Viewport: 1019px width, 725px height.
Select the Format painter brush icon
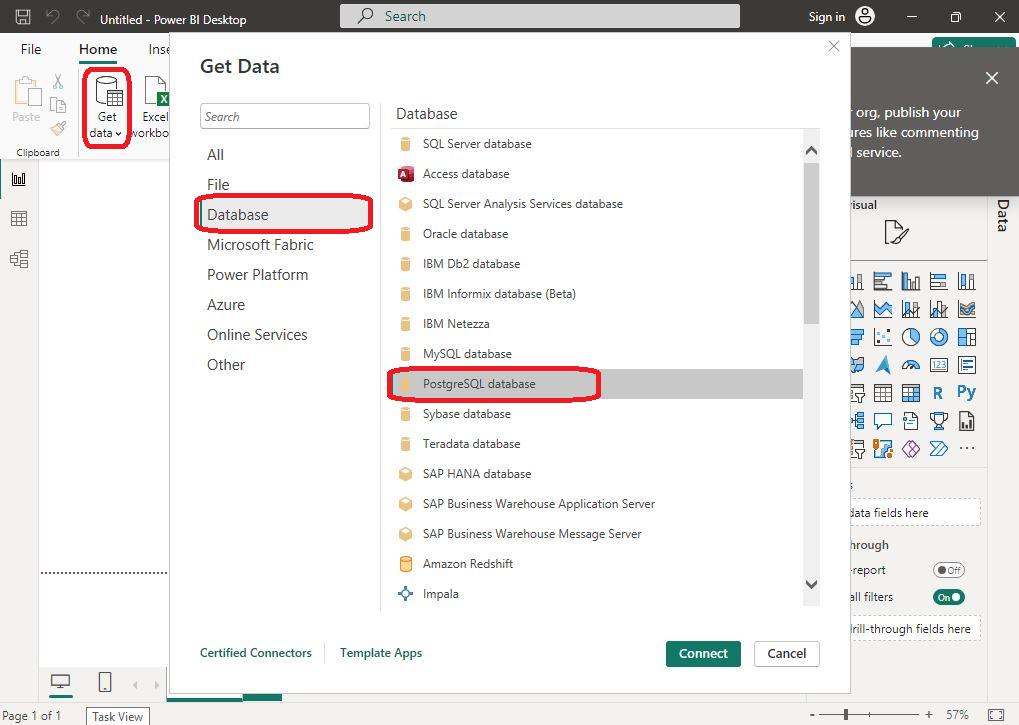pyautogui.click(x=58, y=128)
